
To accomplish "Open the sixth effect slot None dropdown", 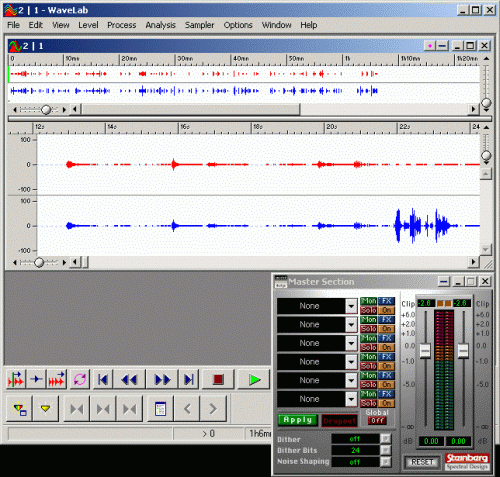I will pyautogui.click(x=351, y=399).
